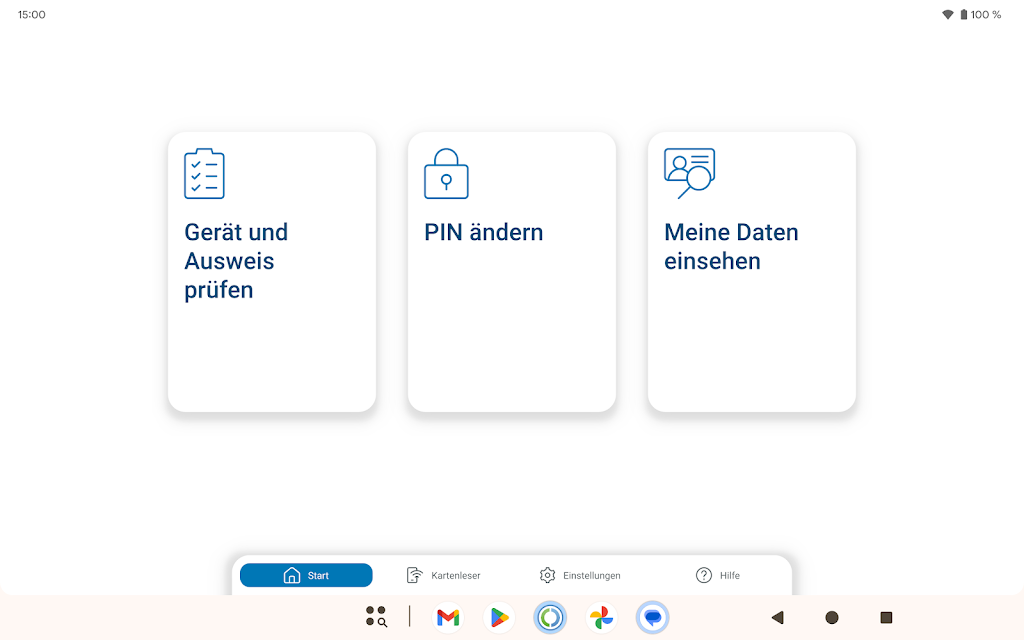Launch the Messages app icon
The image size is (1024, 640).
652,618
